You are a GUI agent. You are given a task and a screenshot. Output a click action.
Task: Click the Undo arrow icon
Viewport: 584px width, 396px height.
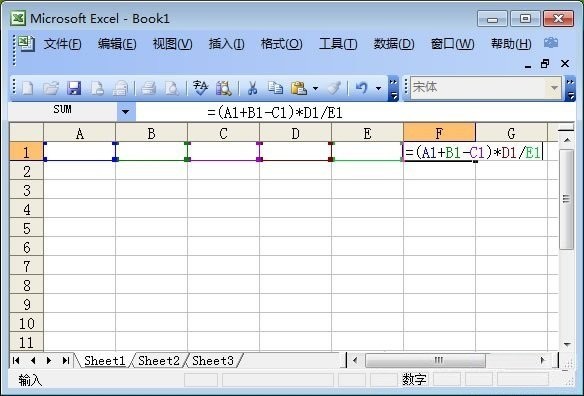361,88
